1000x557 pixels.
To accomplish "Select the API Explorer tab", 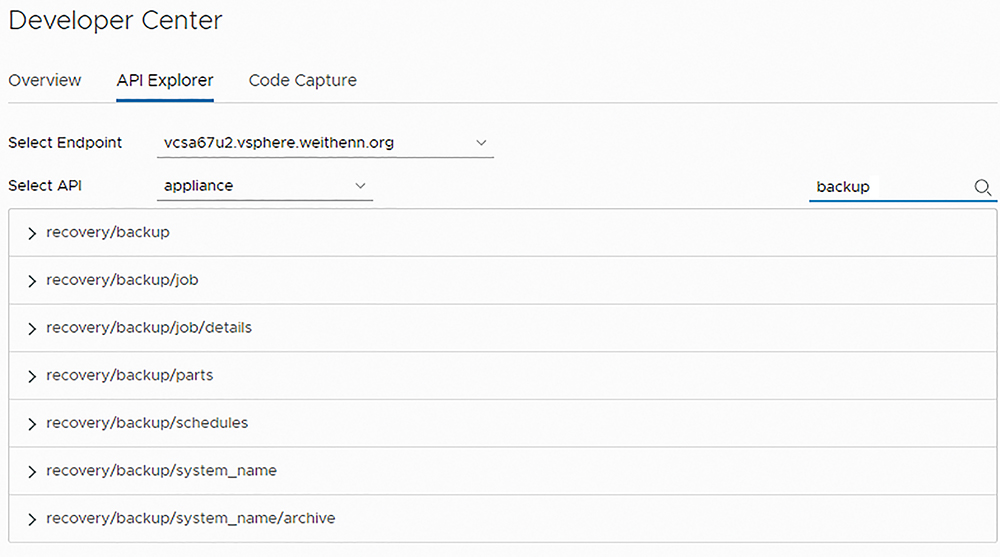I will click(165, 80).
